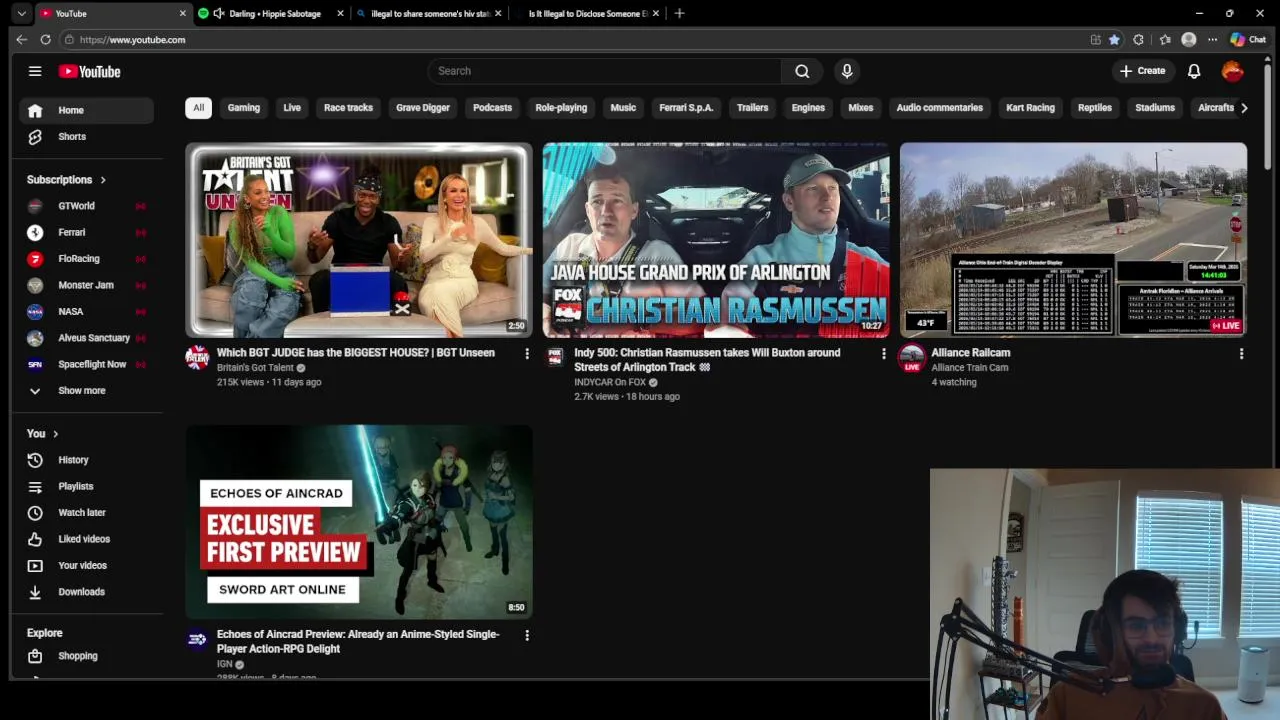Open the BGT Unseen video thumbnail
Viewport: 1280px width, 720px height.
coord(359,240)
